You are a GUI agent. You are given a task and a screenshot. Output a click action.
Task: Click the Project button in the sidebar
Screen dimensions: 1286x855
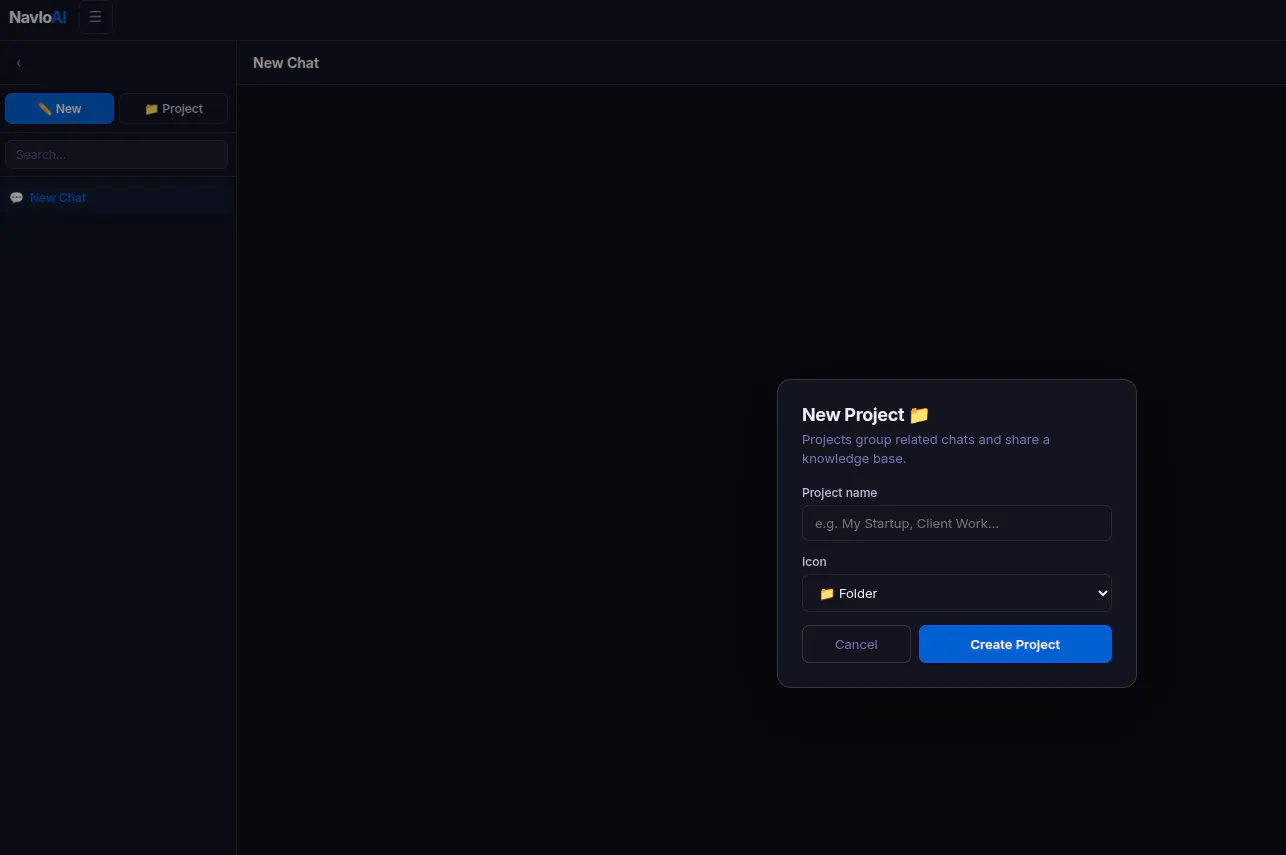coord(173,109)
